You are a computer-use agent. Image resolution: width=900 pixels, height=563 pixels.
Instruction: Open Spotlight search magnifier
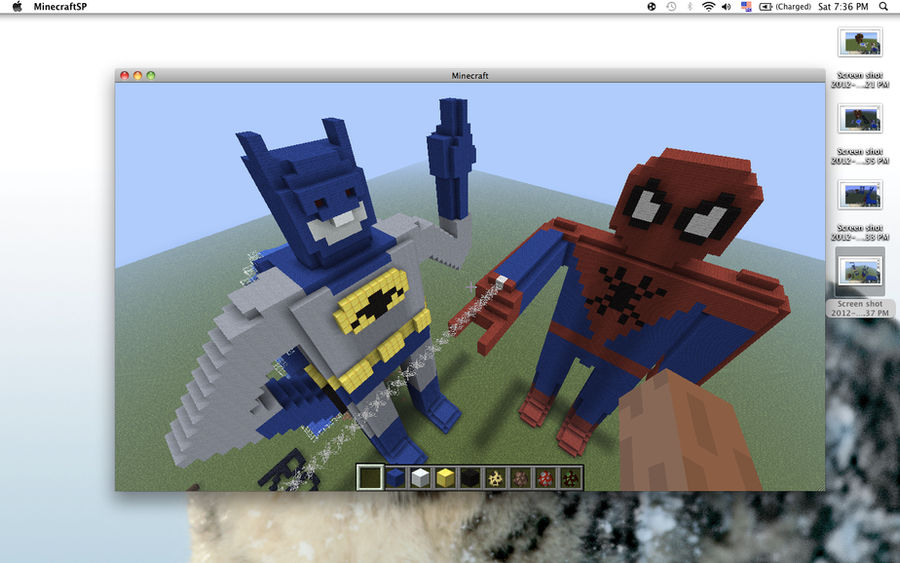point(883,7)
